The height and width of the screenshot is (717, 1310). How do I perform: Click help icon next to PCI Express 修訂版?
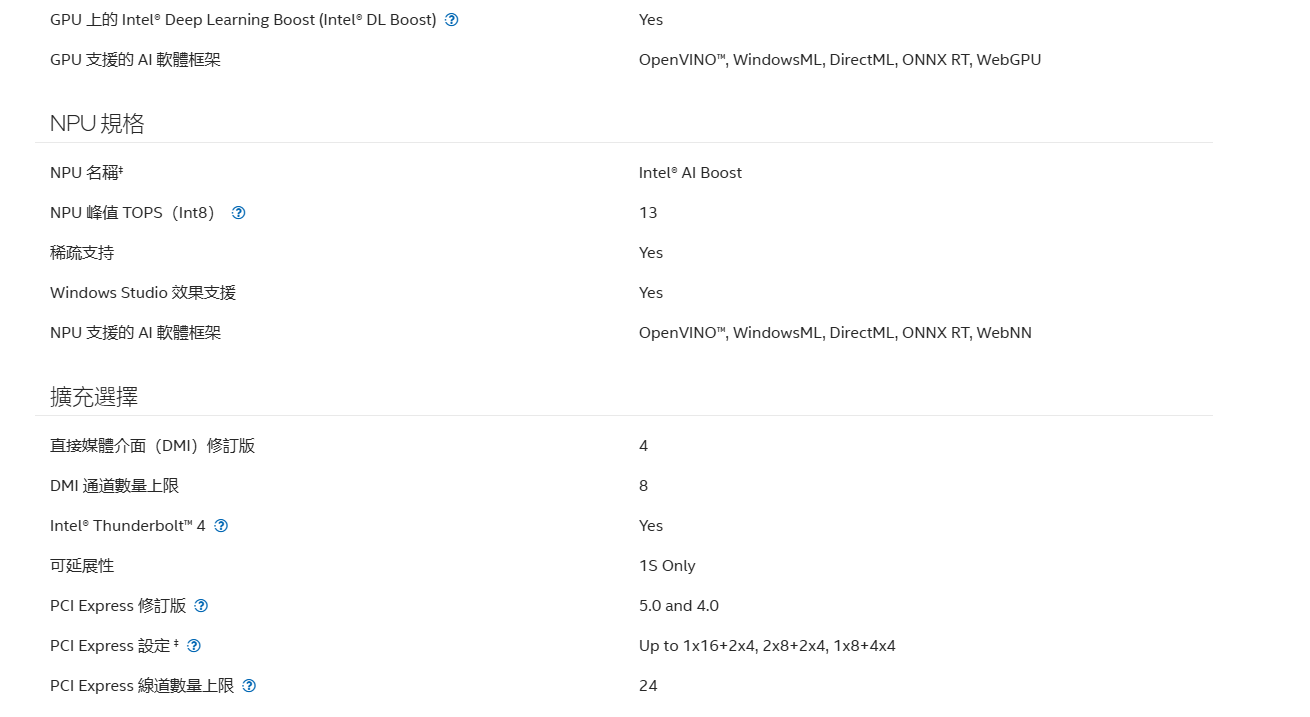coord(201,606)
